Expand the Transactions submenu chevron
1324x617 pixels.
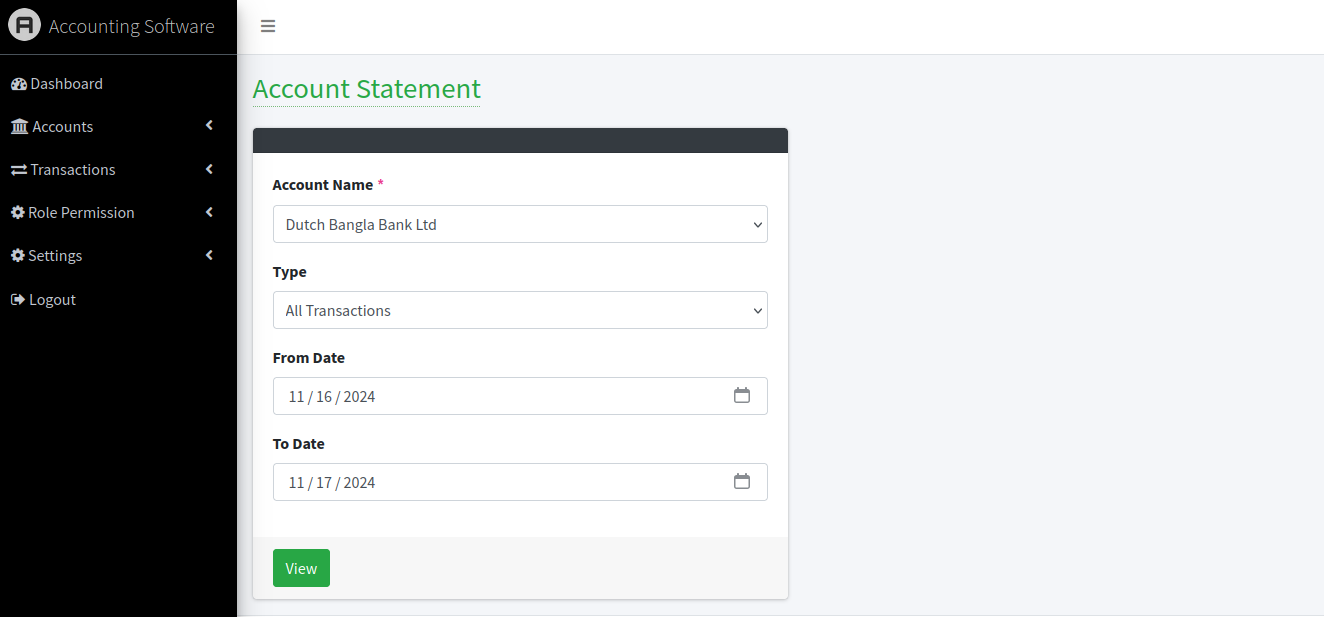(x=209, y=169)
